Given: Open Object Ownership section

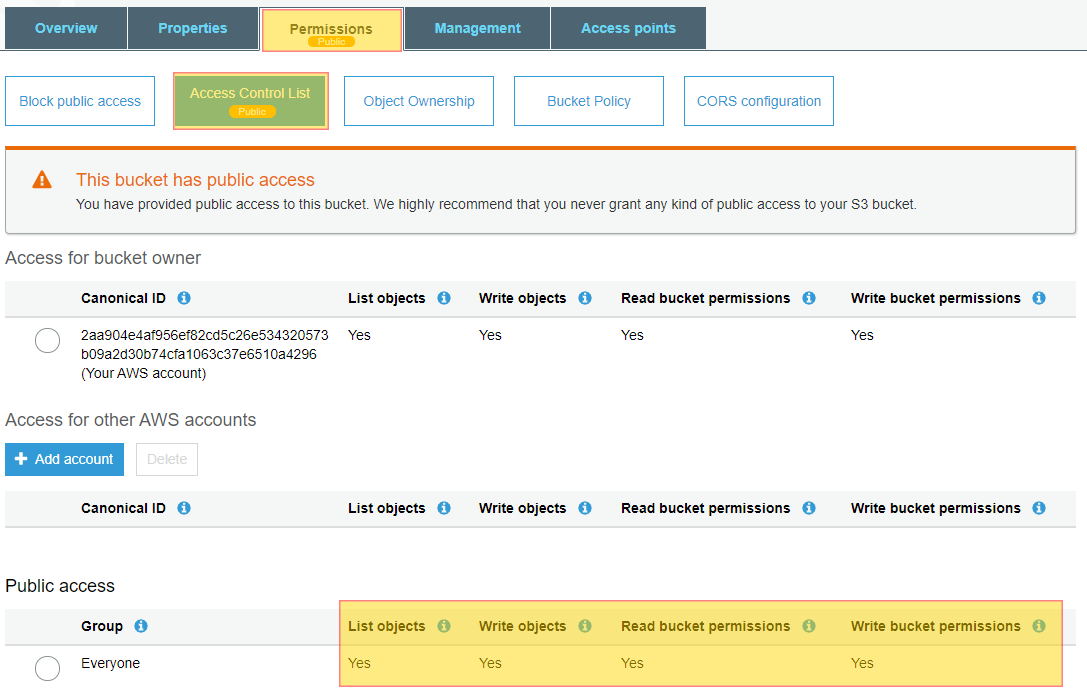Looking at the screenshot, I should coord(419,101).
